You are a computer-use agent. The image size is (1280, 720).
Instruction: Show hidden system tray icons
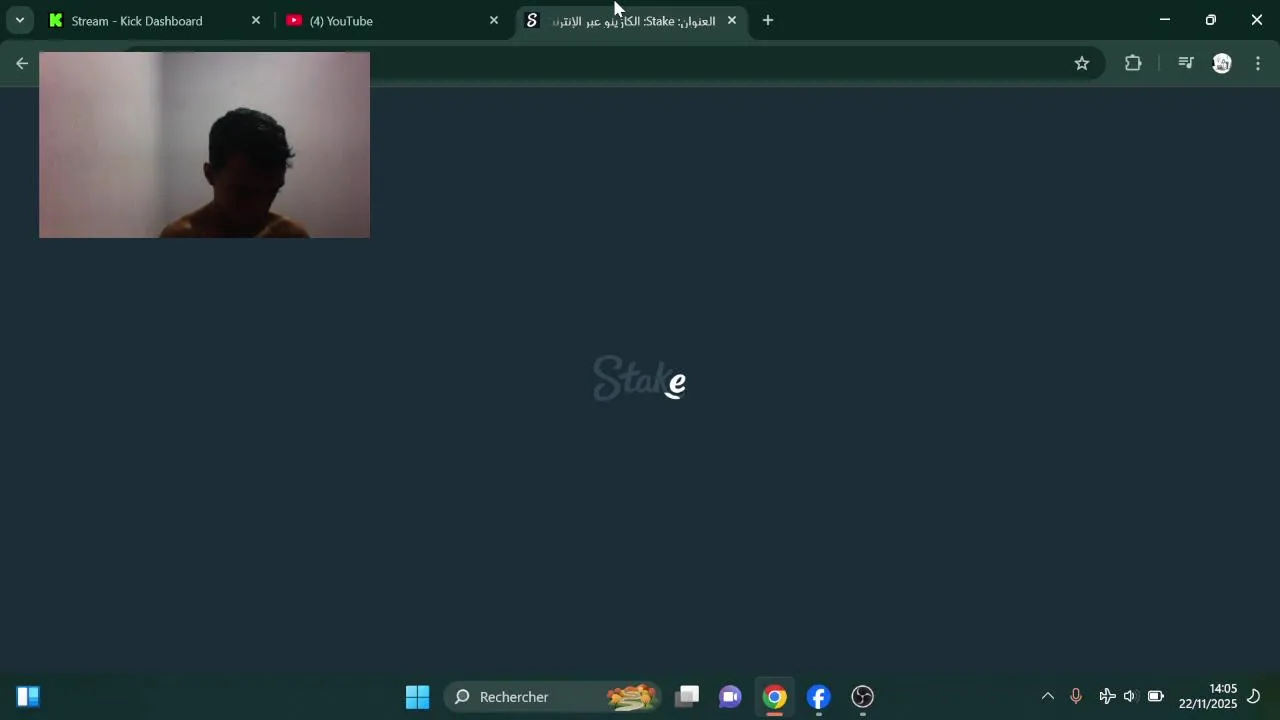(1047, 696)
